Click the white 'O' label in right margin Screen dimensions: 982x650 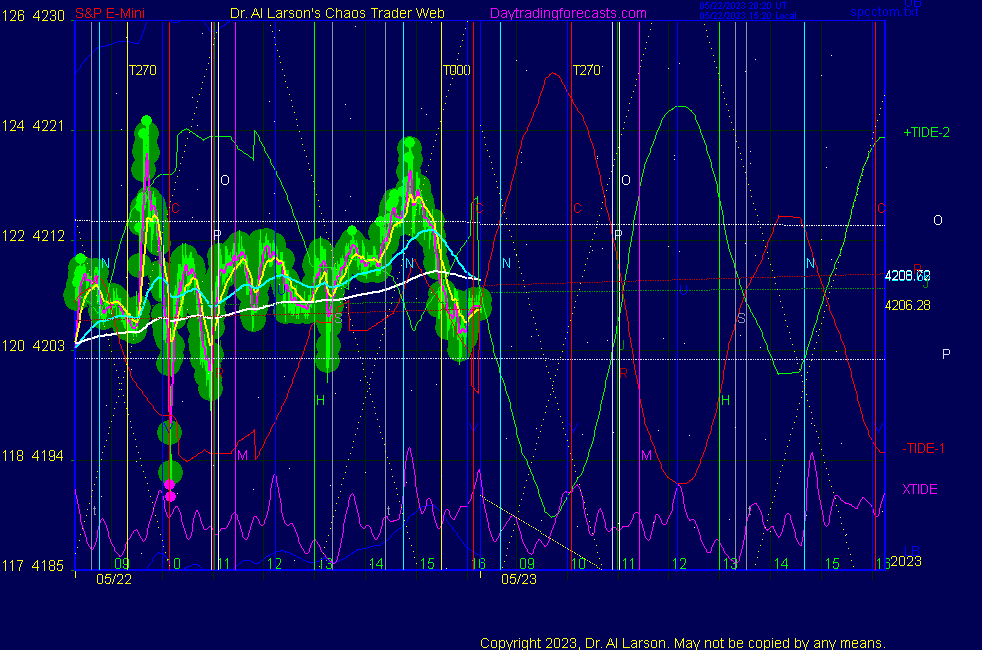[938, 220]
